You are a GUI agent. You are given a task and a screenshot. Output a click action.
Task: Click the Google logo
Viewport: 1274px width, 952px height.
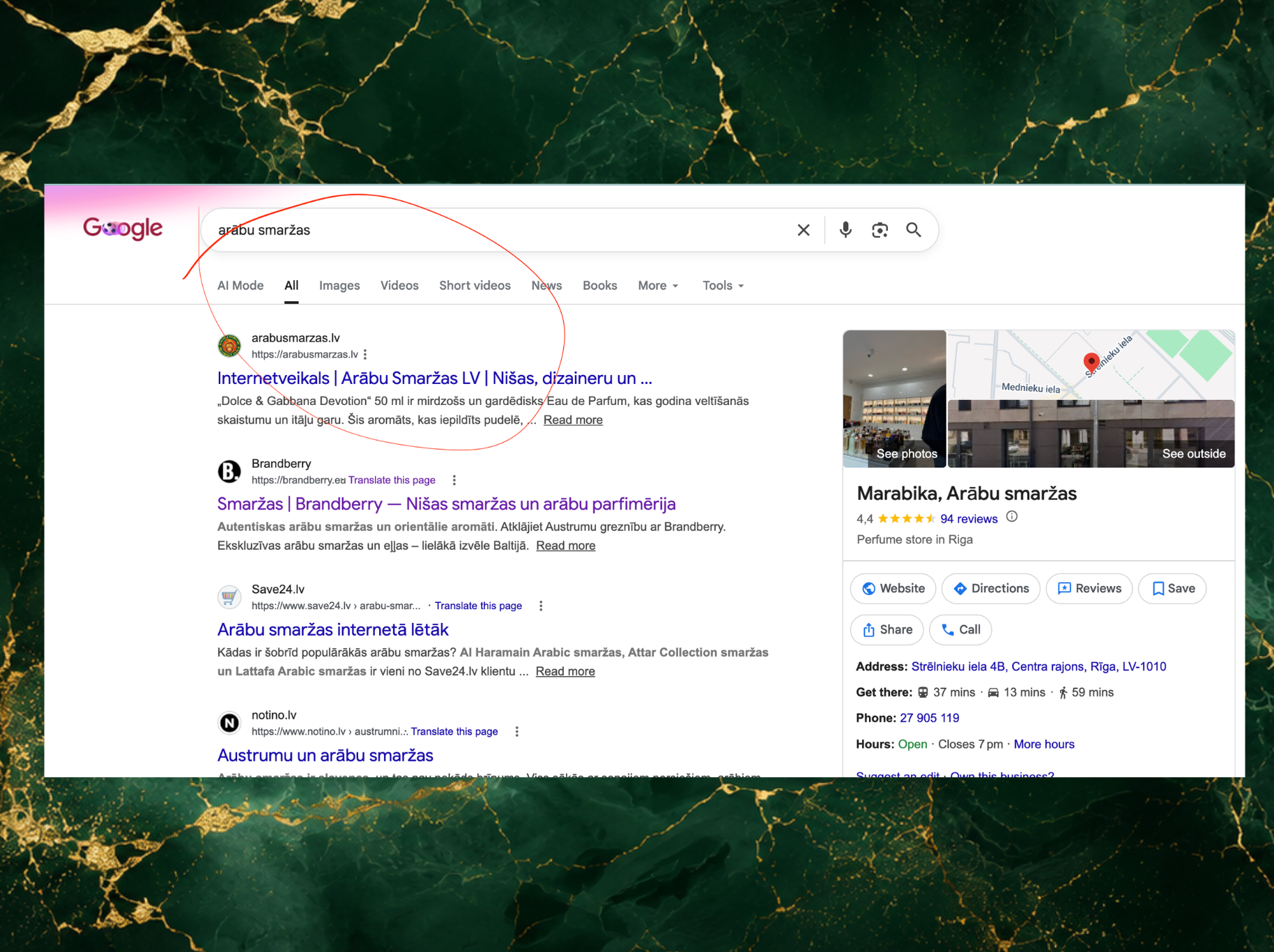(123, 228)
